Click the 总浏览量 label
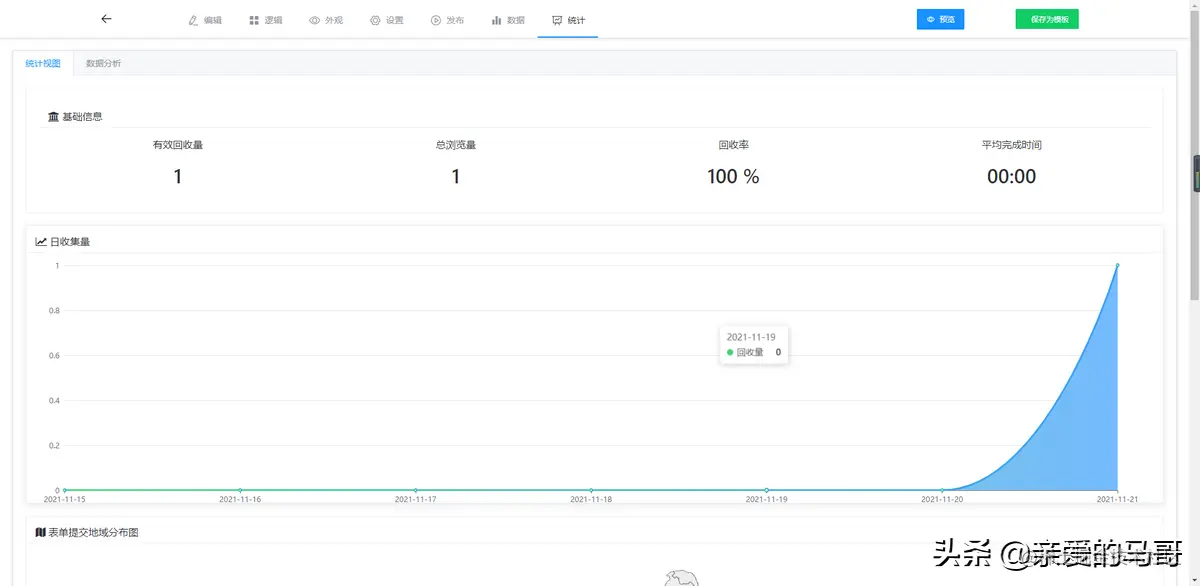Screen dimensions: 1200x586 pos(456,145)
